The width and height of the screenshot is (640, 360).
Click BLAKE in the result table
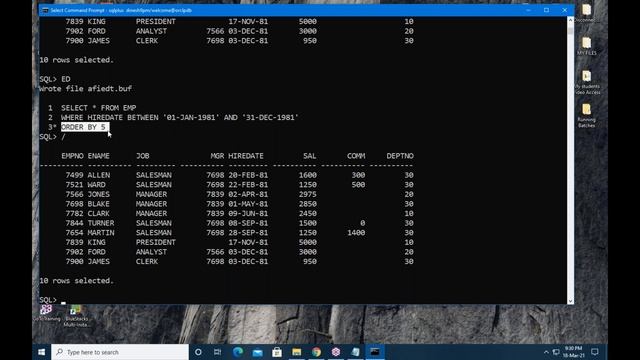pos(98,204)
